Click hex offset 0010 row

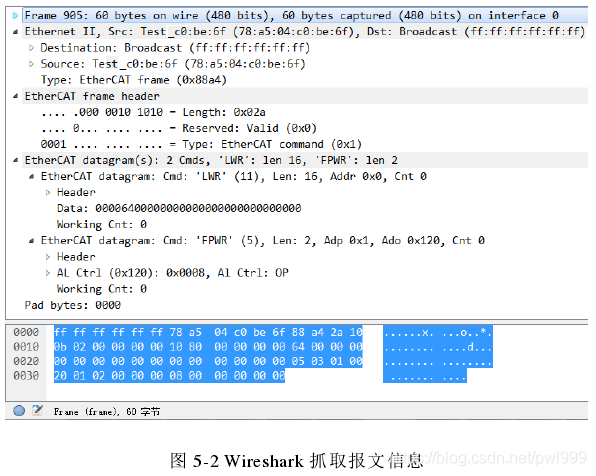click(x=26, y=347)
